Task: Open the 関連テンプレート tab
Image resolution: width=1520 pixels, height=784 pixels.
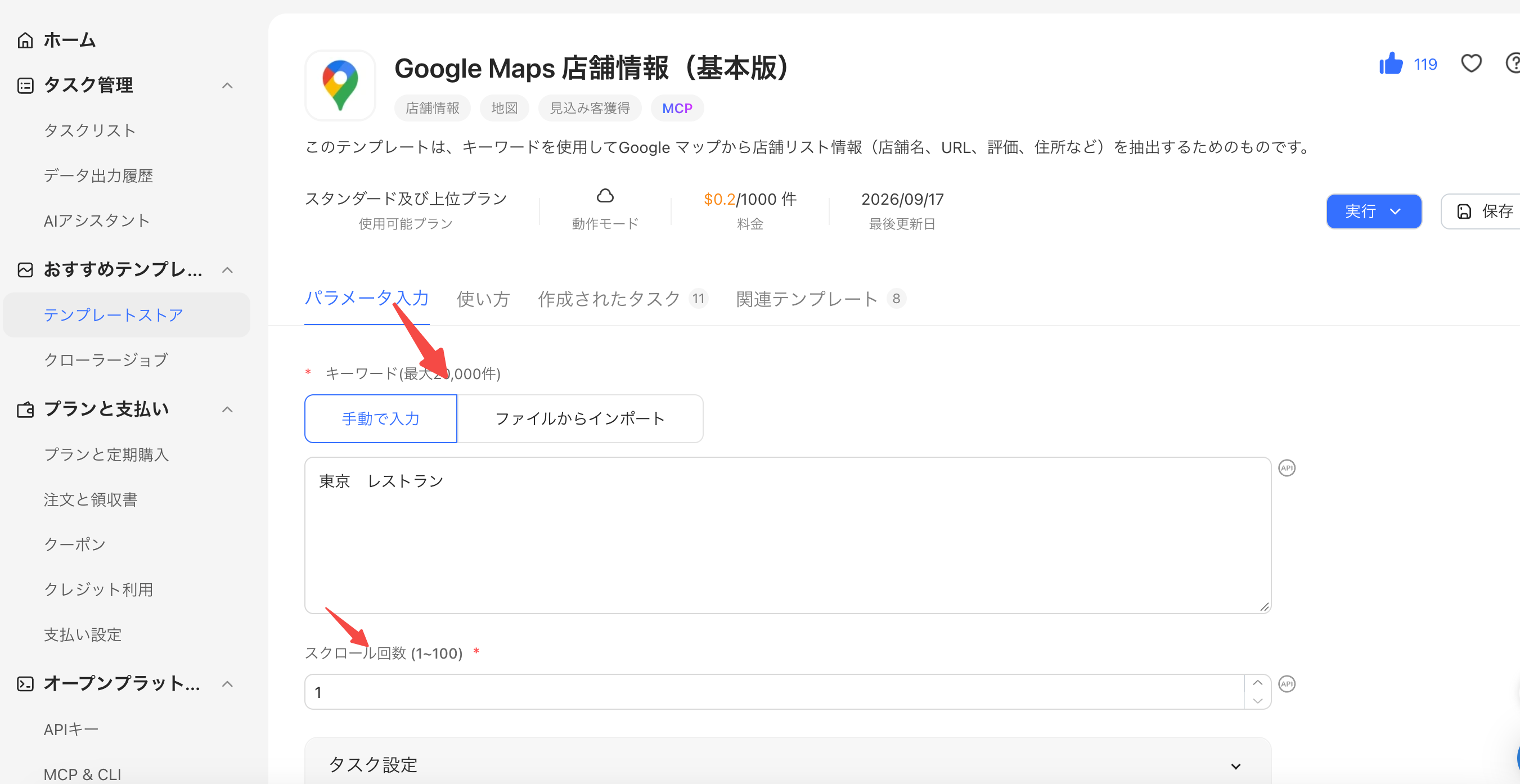Action: pos(821,299)
